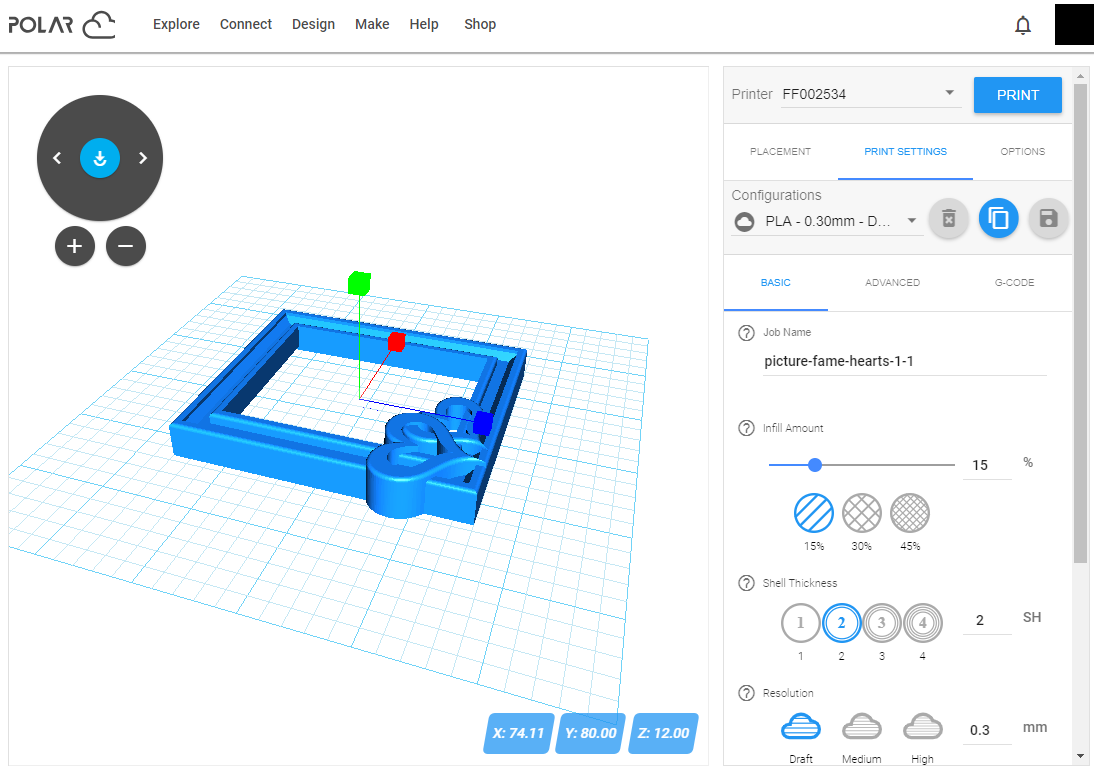Viewport: 1094px width, 770px height.
Task: Adjust the Infill Amount slider handle
Action: (815, 465)
